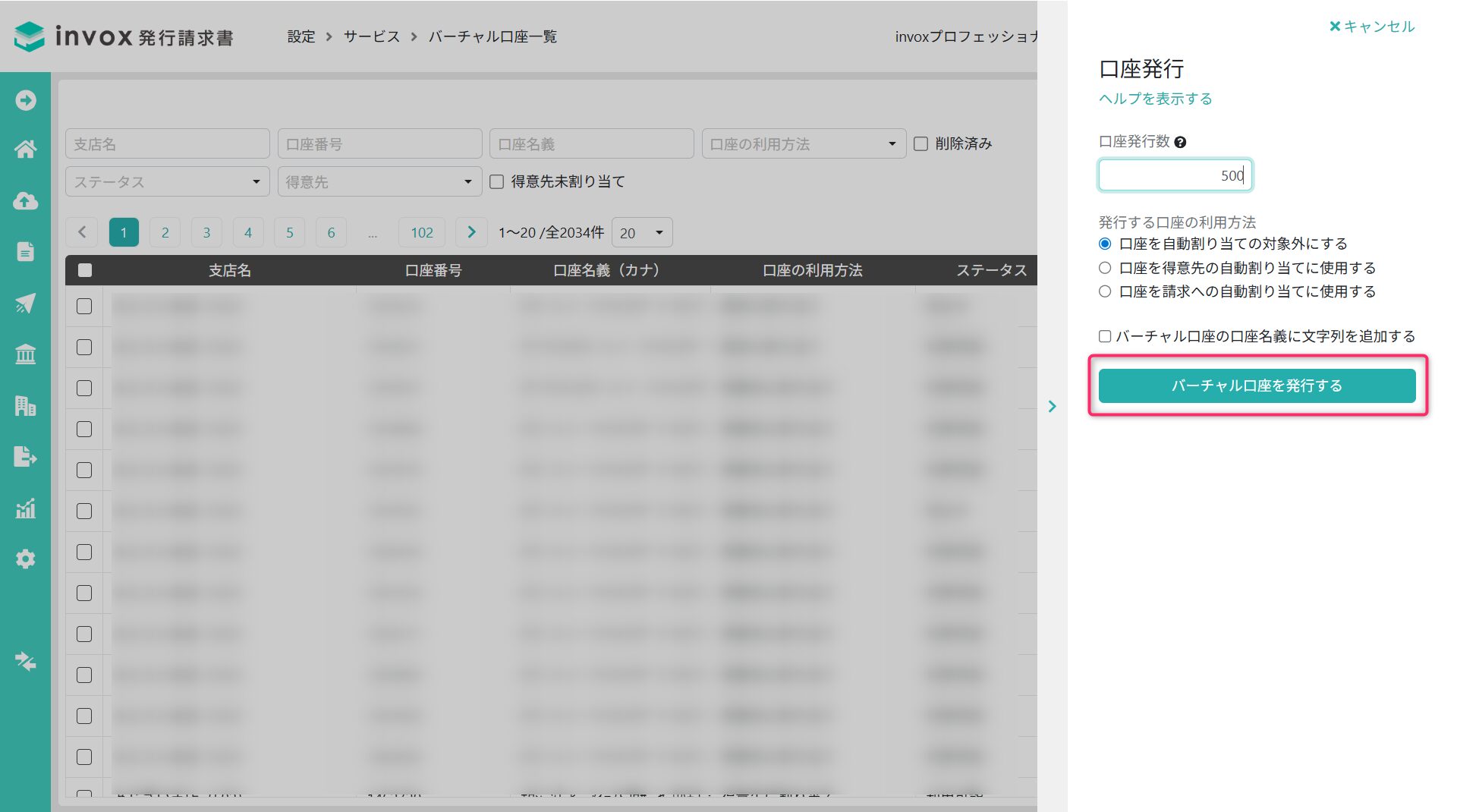
Task: Open the 口座の利用方法 filter dropdown
Action: coord(803,144)
